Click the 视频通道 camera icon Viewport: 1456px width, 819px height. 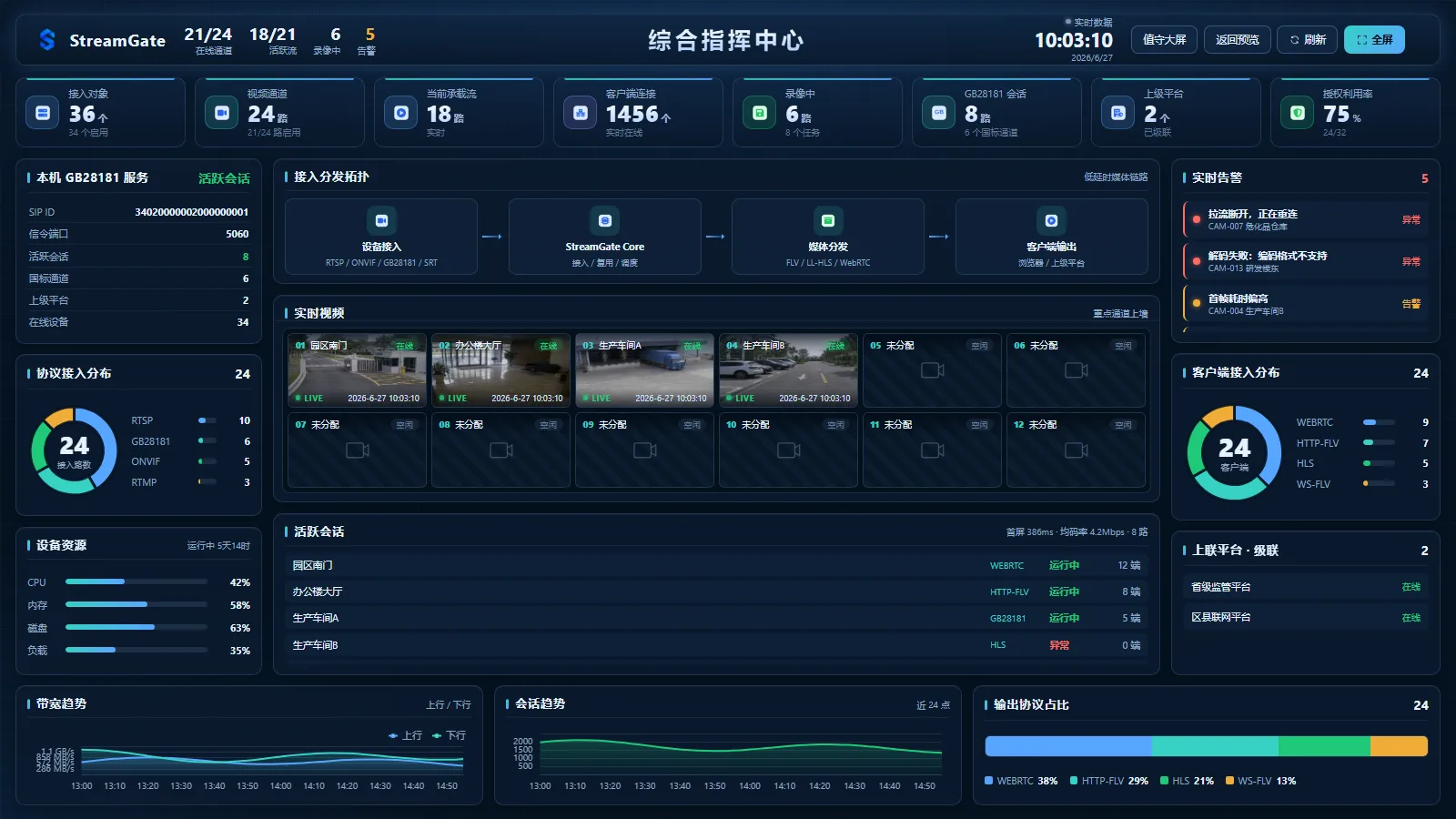[221, 113]
